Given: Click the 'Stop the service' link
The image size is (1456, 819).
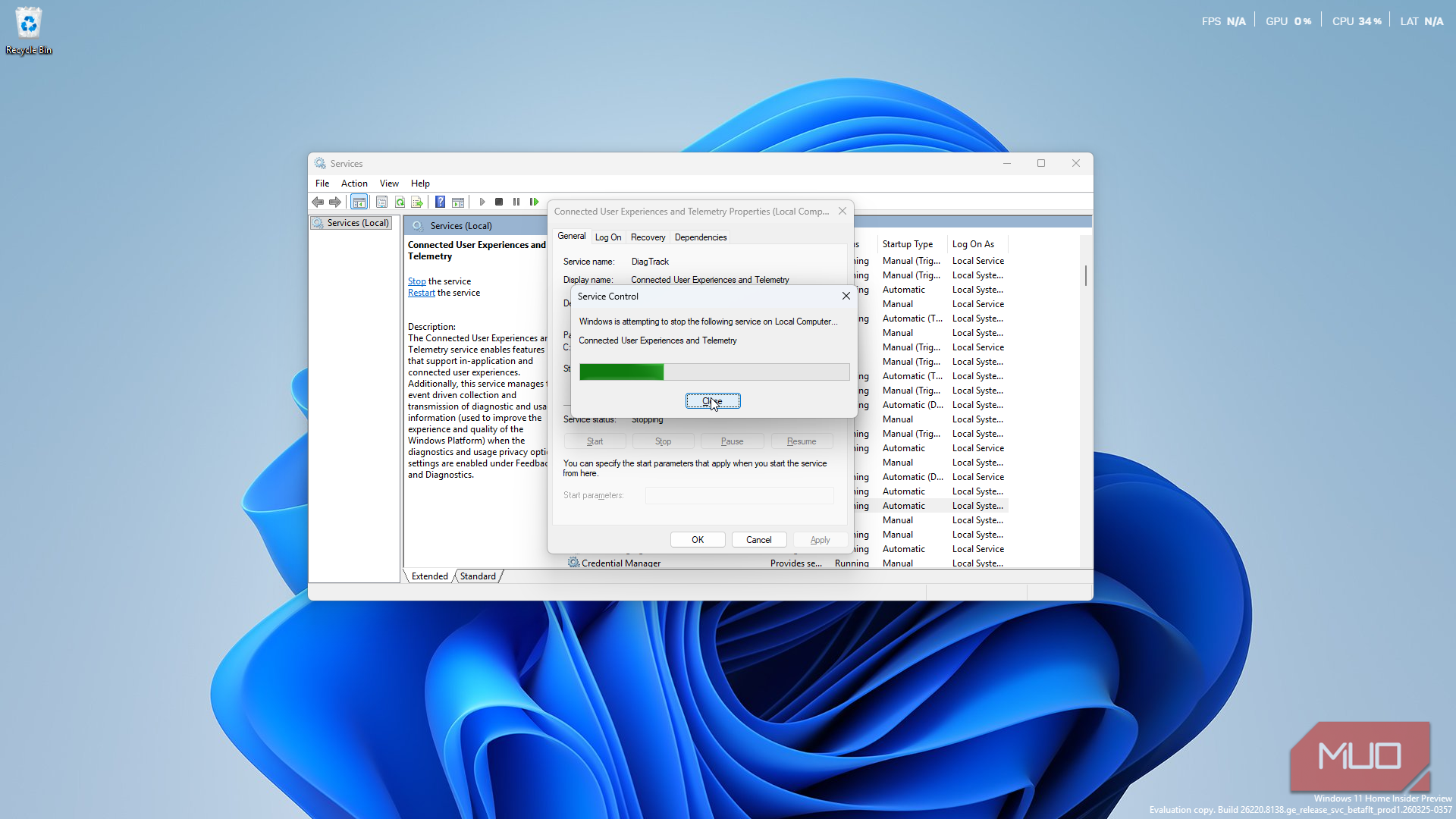Looking at the screenshot, I should 417,281.
